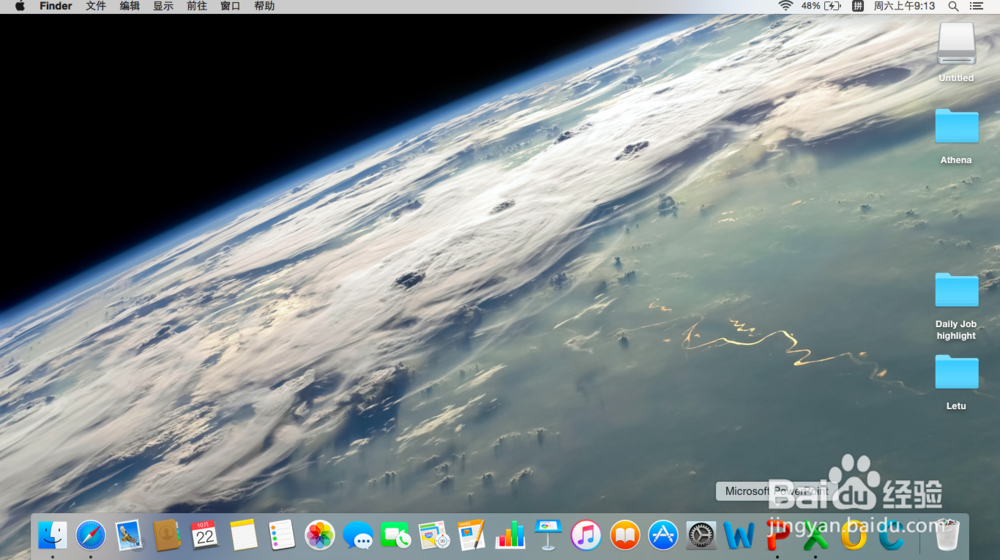
Task: Open System Preferences gear icon
Action: click(701, 534)
